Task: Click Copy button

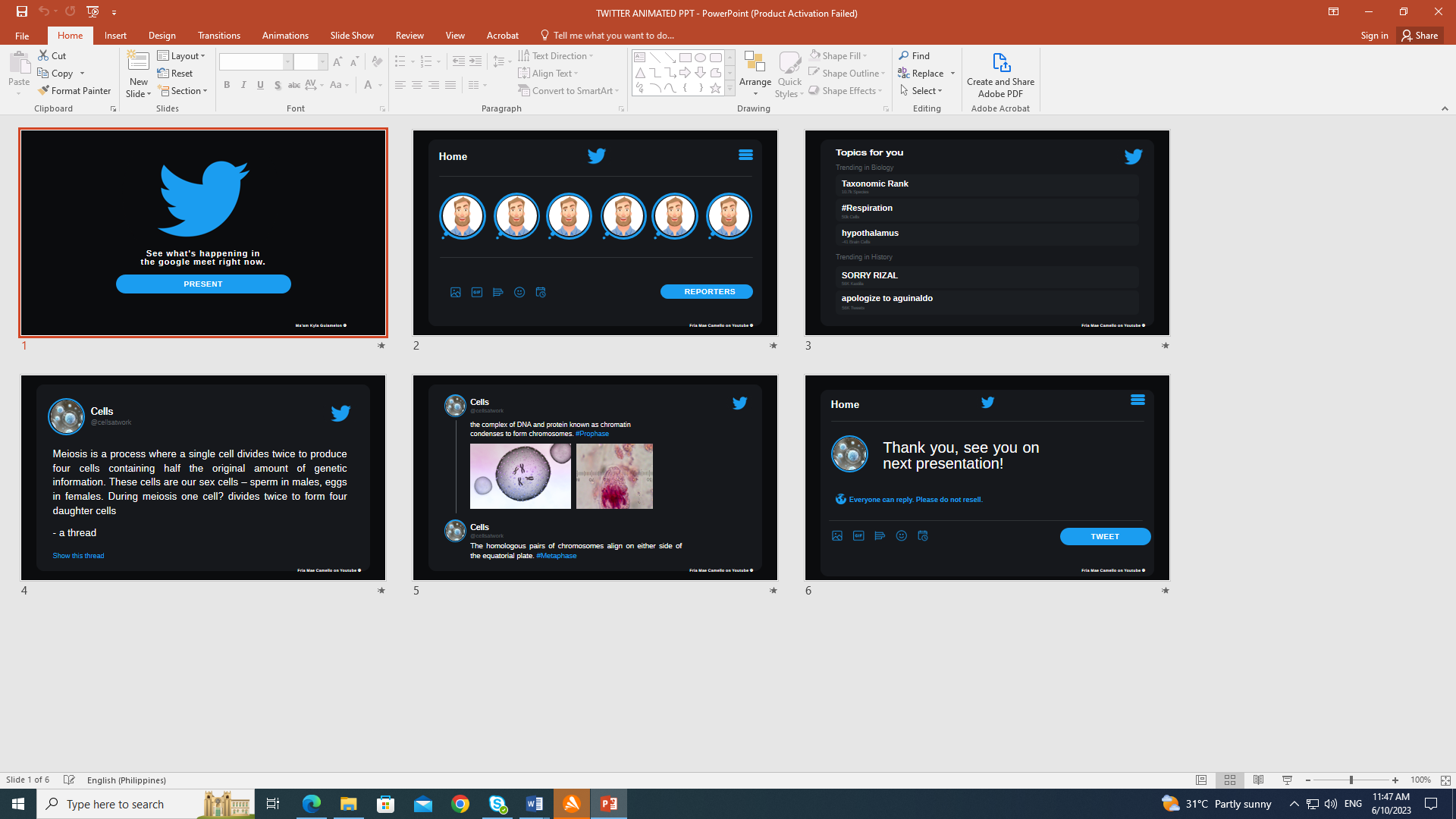Action: tap(55, 73)
